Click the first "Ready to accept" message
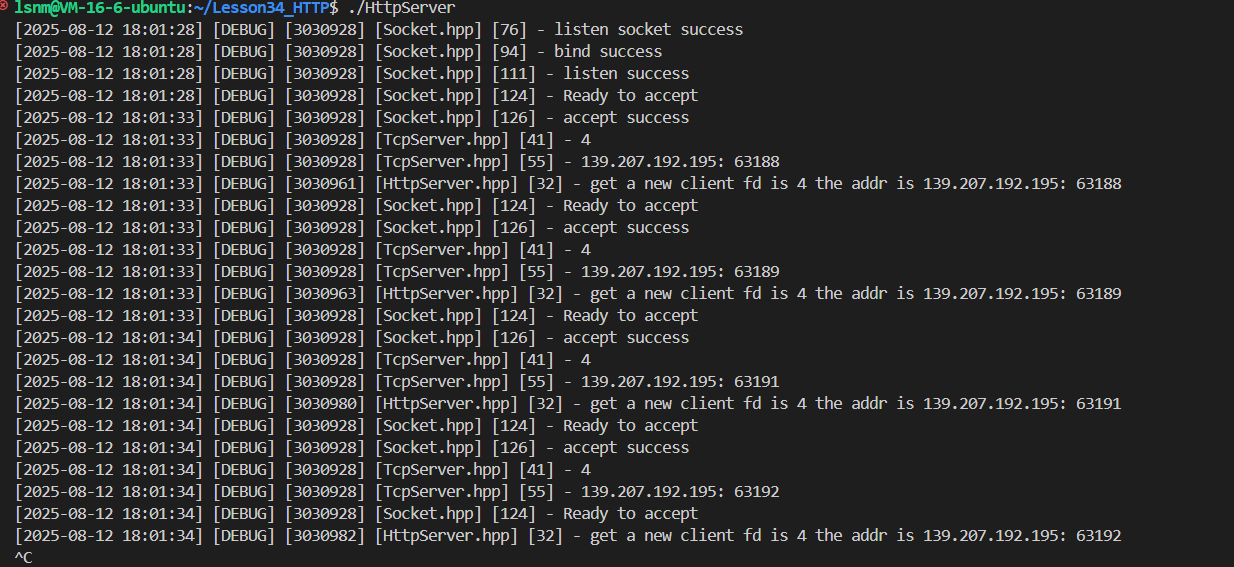This screenshot has height=567, width=1234. coord(630,96)
